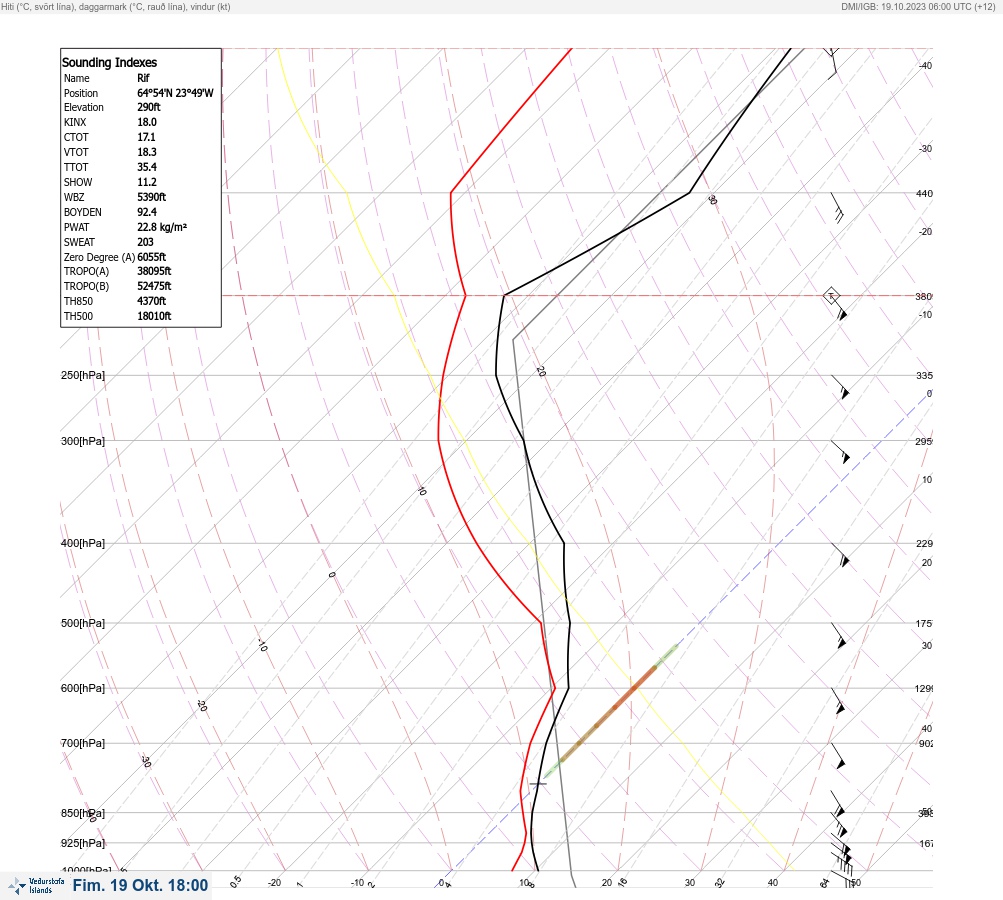Click the KINX label in index table
This screenshot has width=1003, height=900.
(x=75, y=122)
